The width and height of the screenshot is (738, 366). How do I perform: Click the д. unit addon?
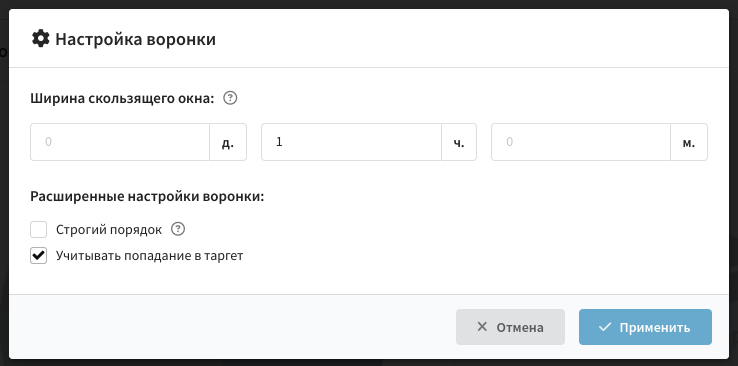pyautogui.click(x=228, y=142)
